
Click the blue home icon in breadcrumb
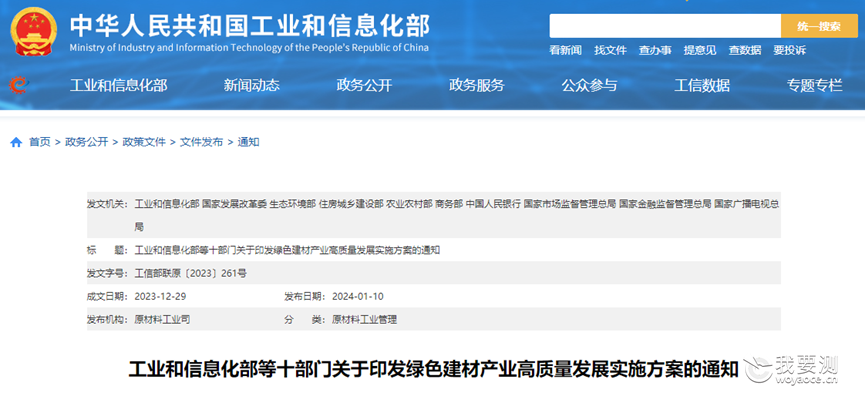click(x=16, y=142)
